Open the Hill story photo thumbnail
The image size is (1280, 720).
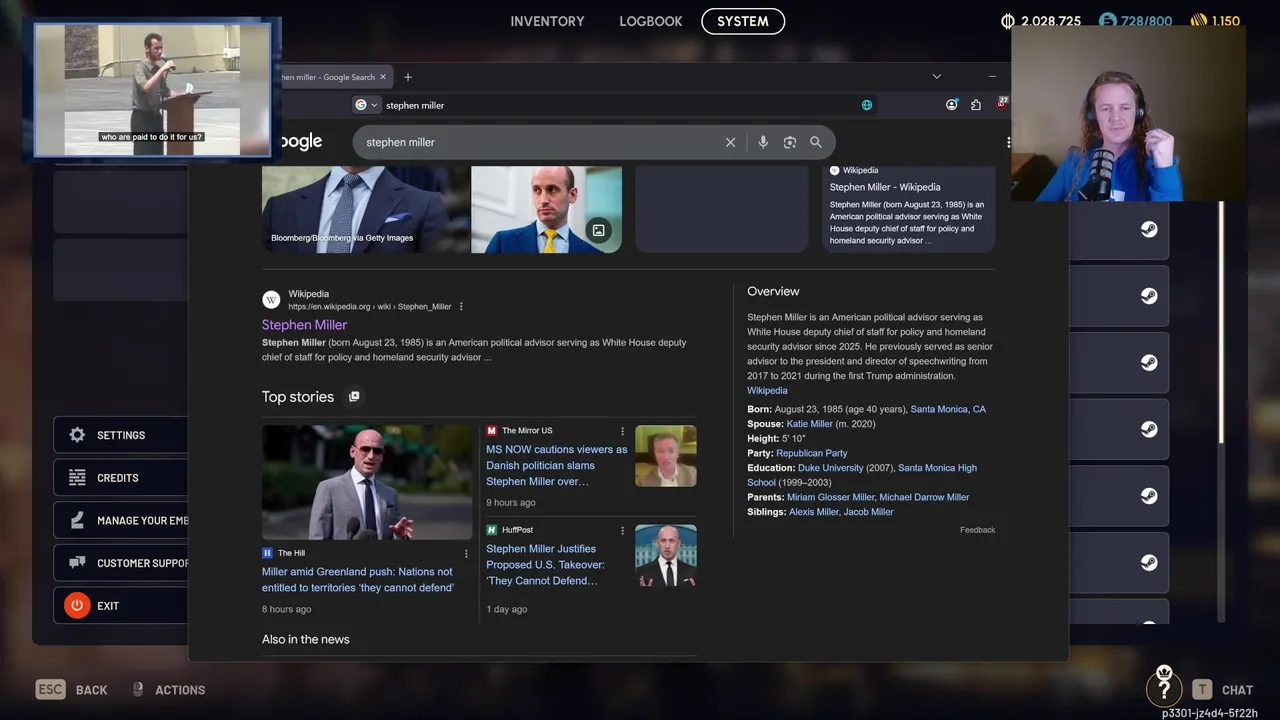point(367,482)
